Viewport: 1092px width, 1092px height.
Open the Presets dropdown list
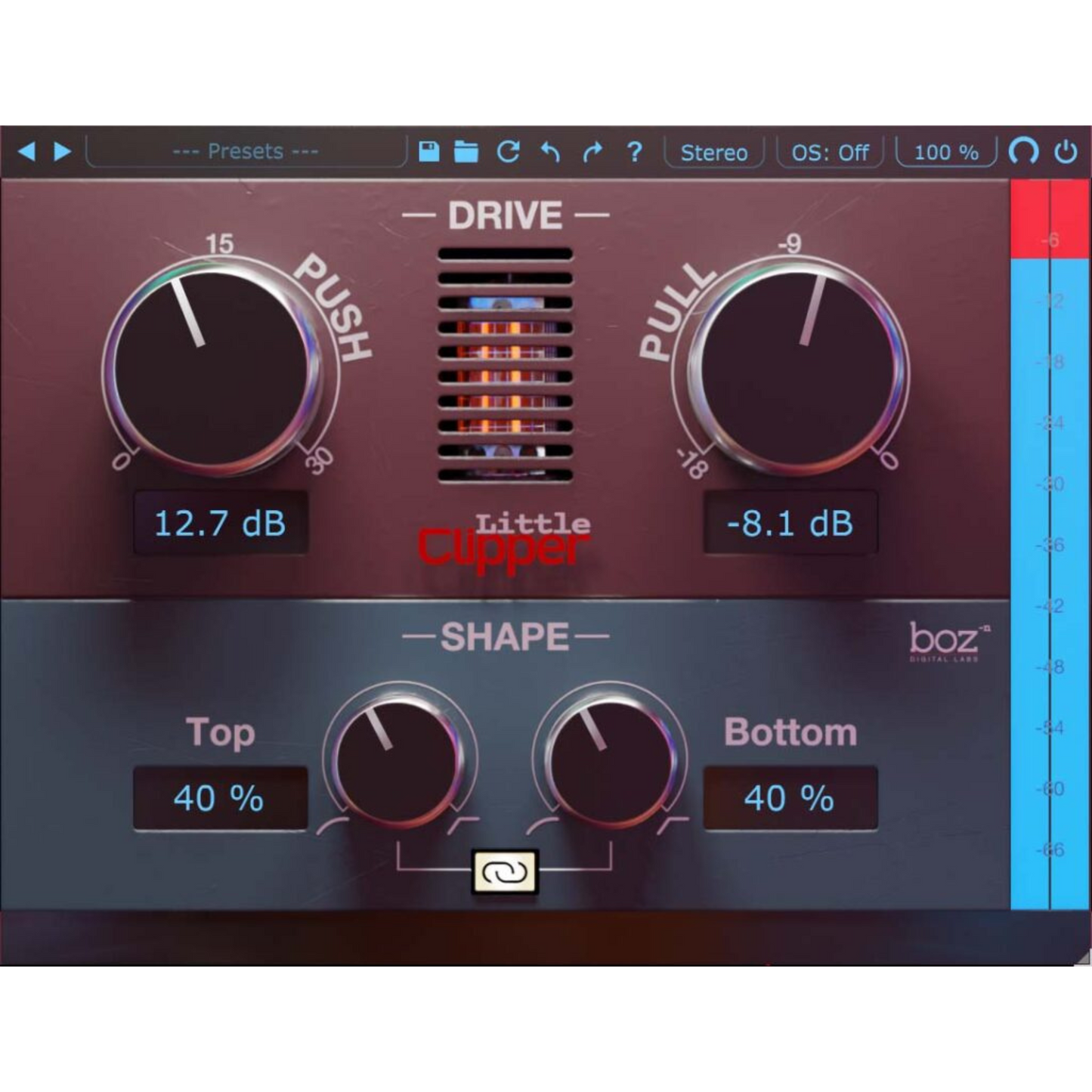[246, 152]
